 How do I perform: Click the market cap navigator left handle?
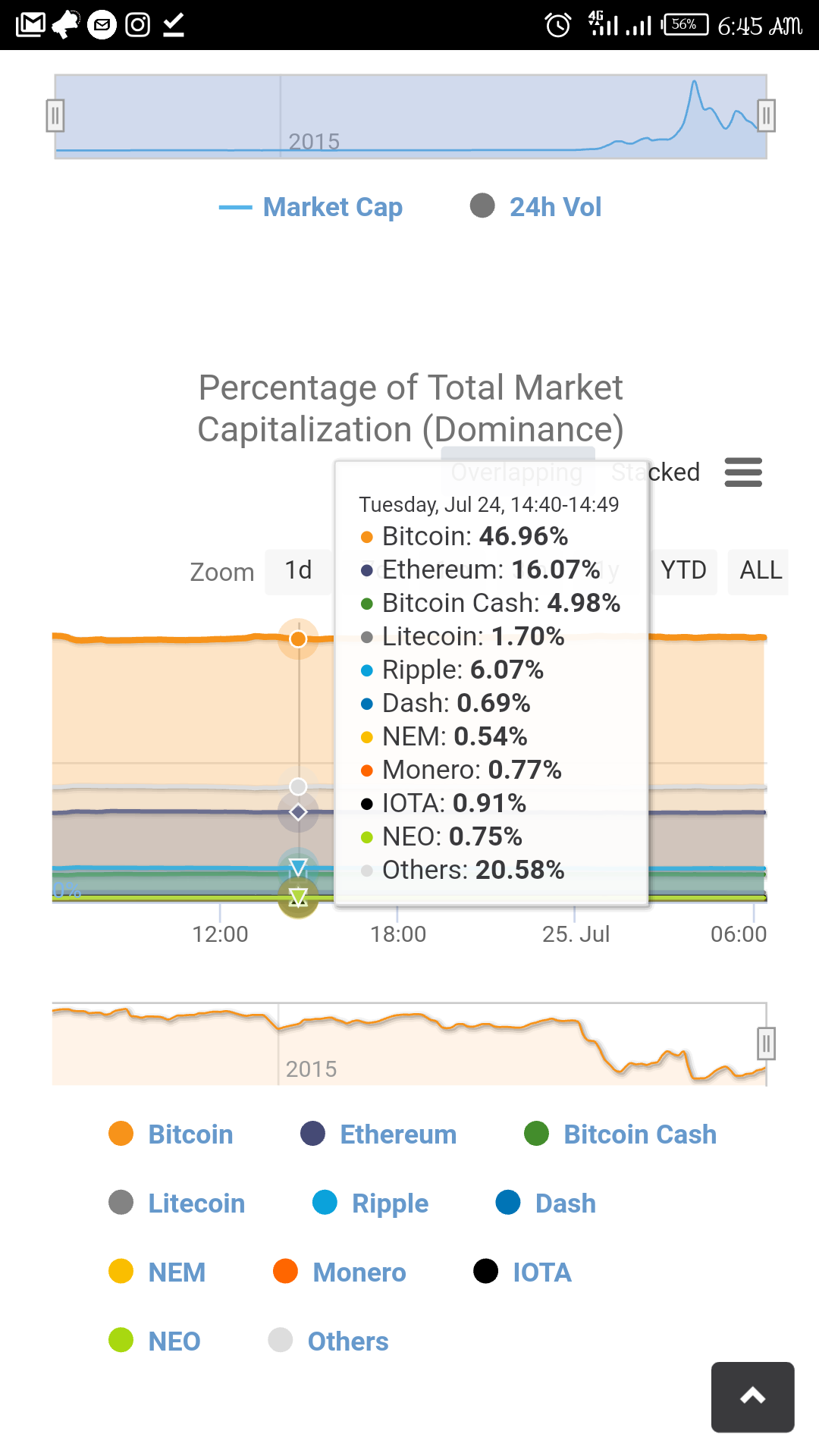click(55, 116)
